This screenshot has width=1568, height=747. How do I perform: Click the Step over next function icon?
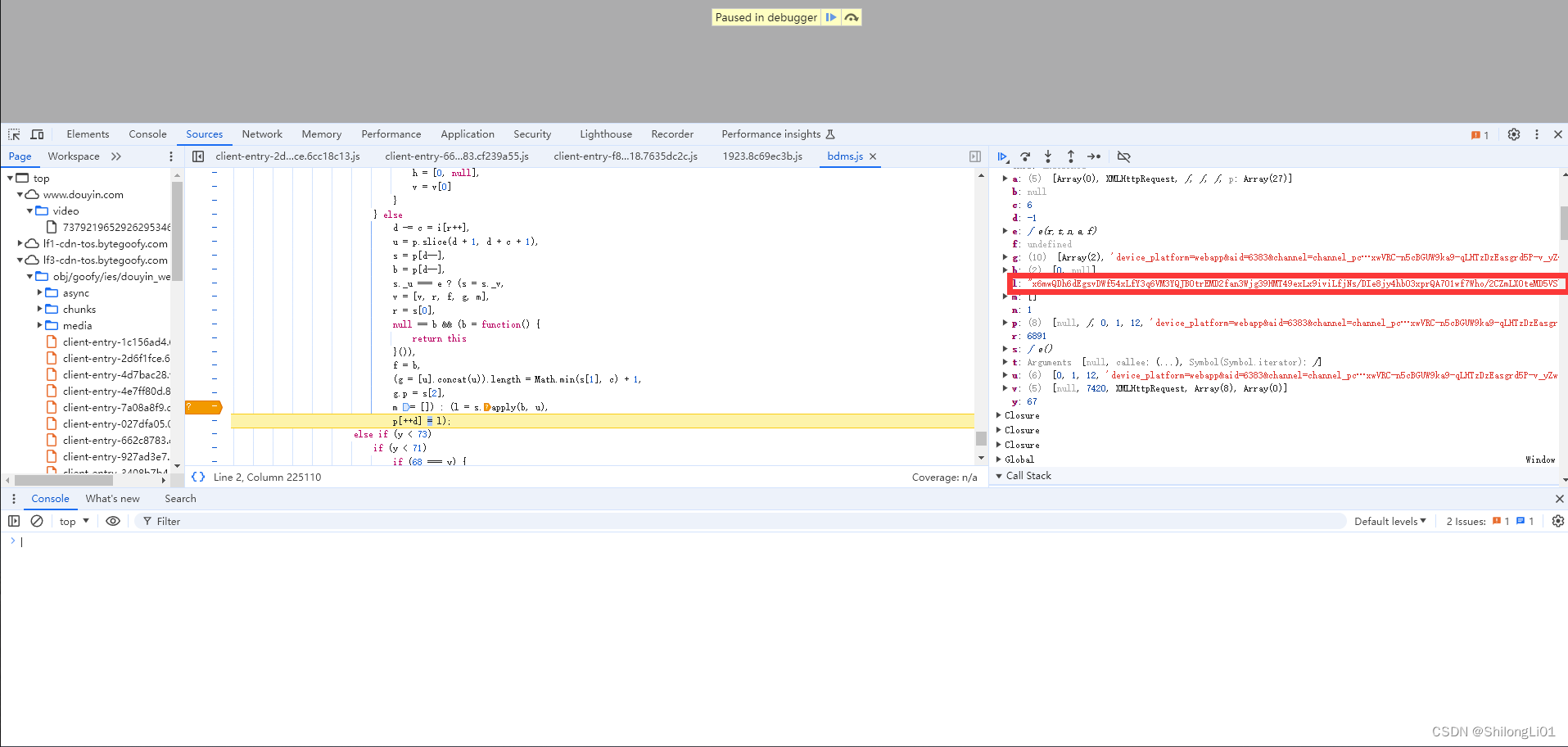pyautogui.click(x=1025, y=156)
